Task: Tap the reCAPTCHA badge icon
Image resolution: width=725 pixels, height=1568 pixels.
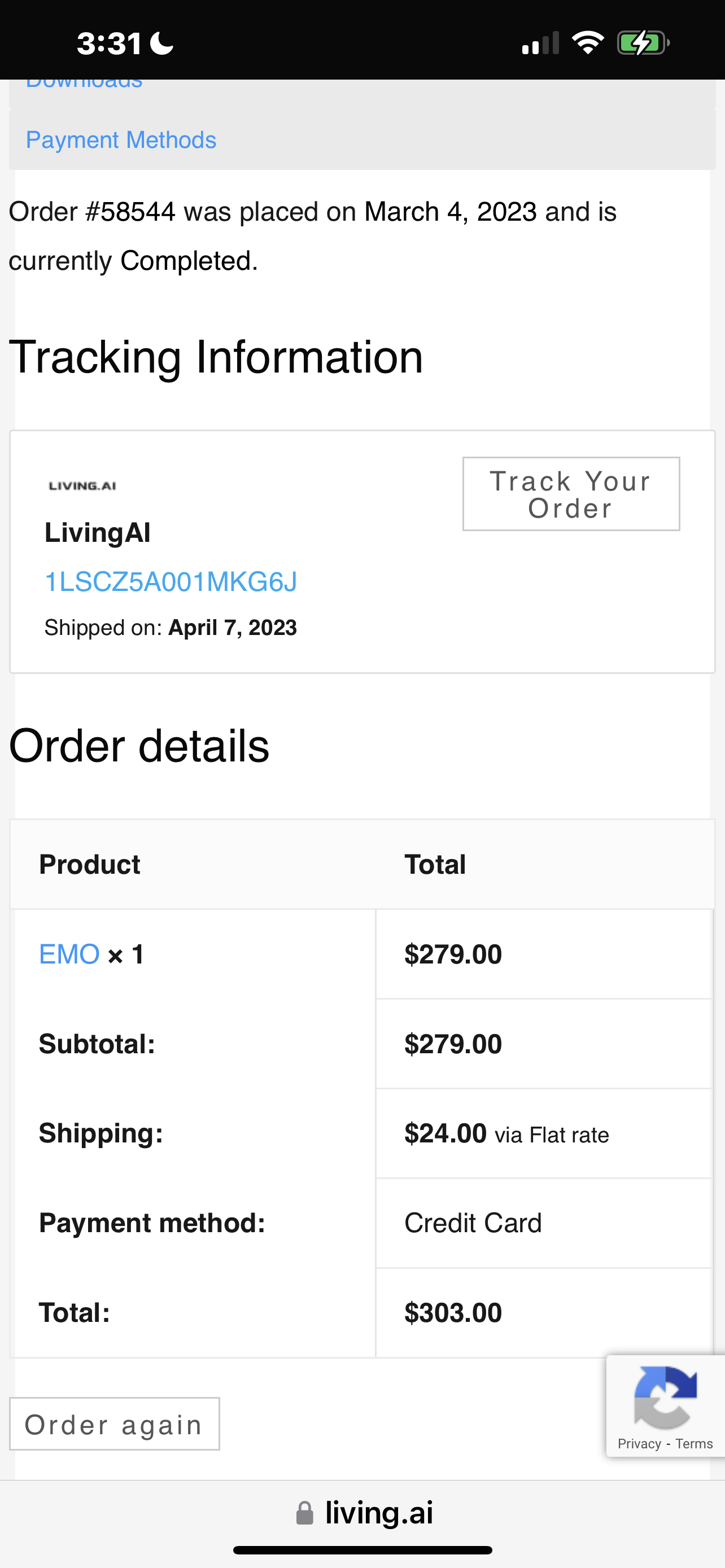Action: point(665,1398)
